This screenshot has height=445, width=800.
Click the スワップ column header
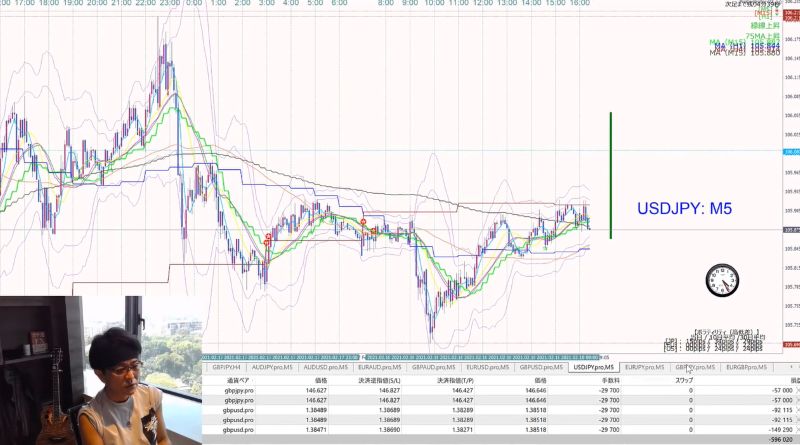tap(684, 380)
